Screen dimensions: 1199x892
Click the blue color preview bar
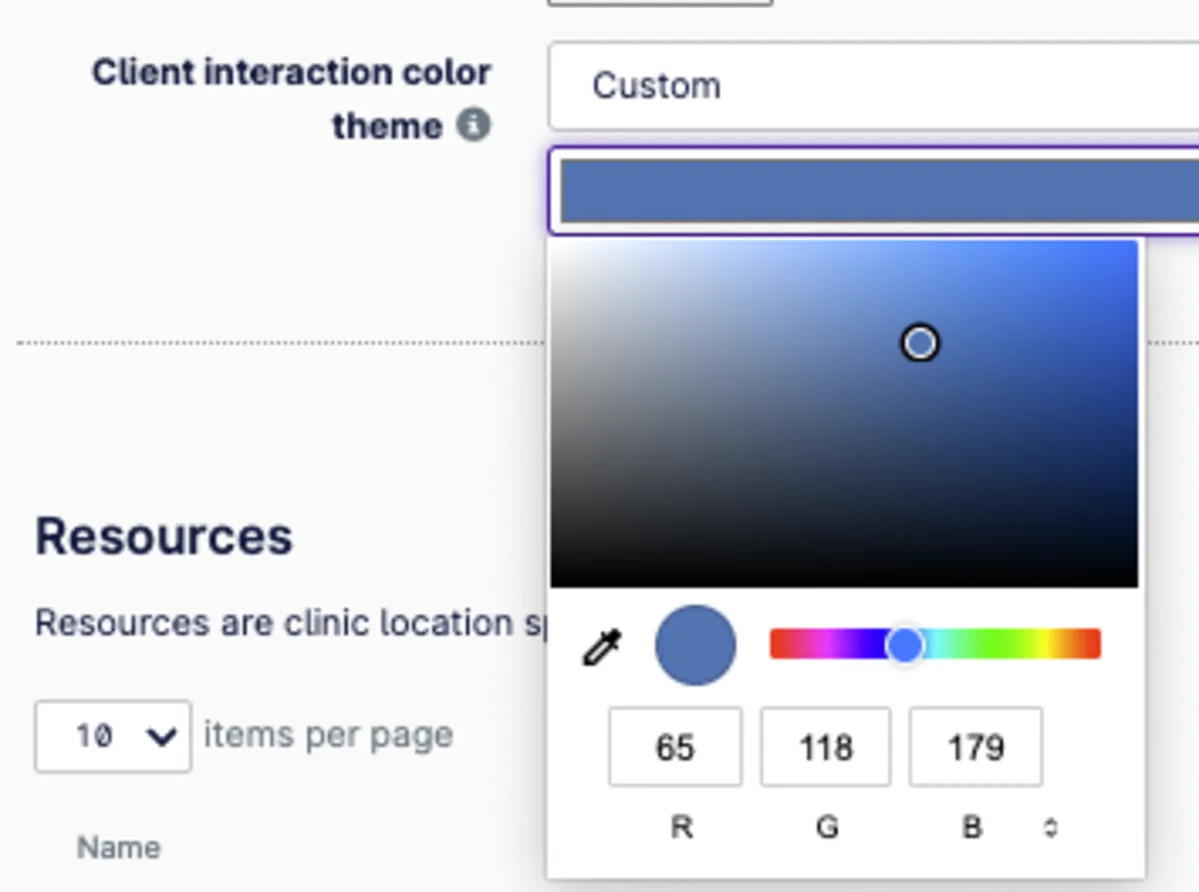click(x=879, y=191)
